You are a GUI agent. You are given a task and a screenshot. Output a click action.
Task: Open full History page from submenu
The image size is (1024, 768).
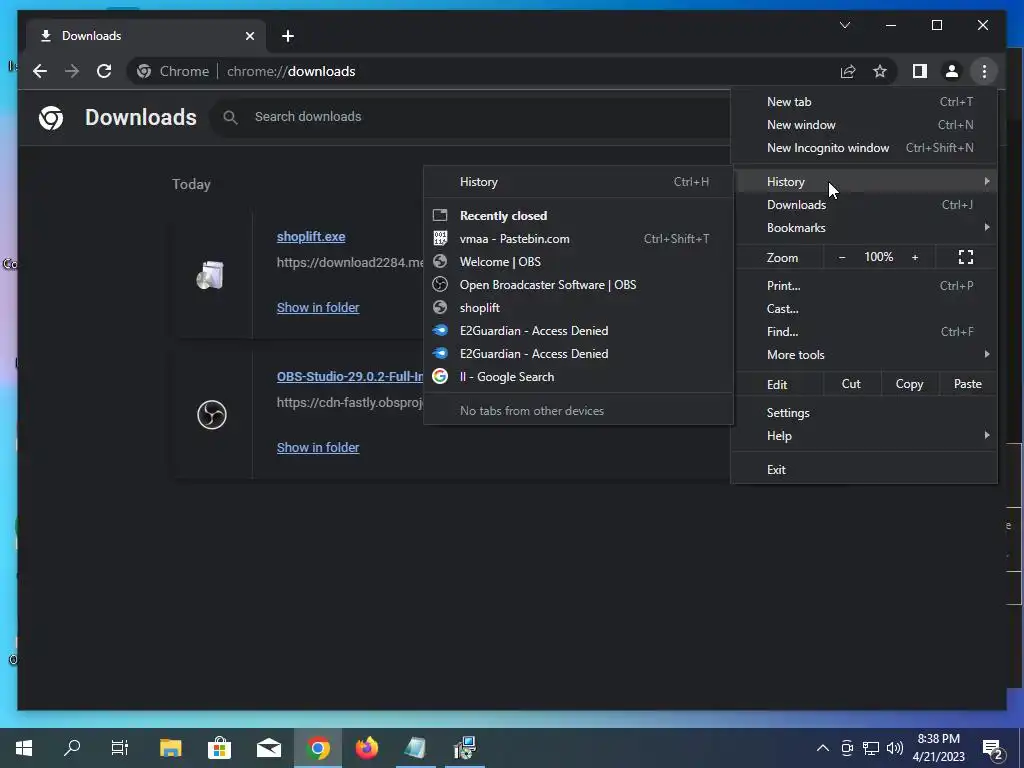(579, 182)
